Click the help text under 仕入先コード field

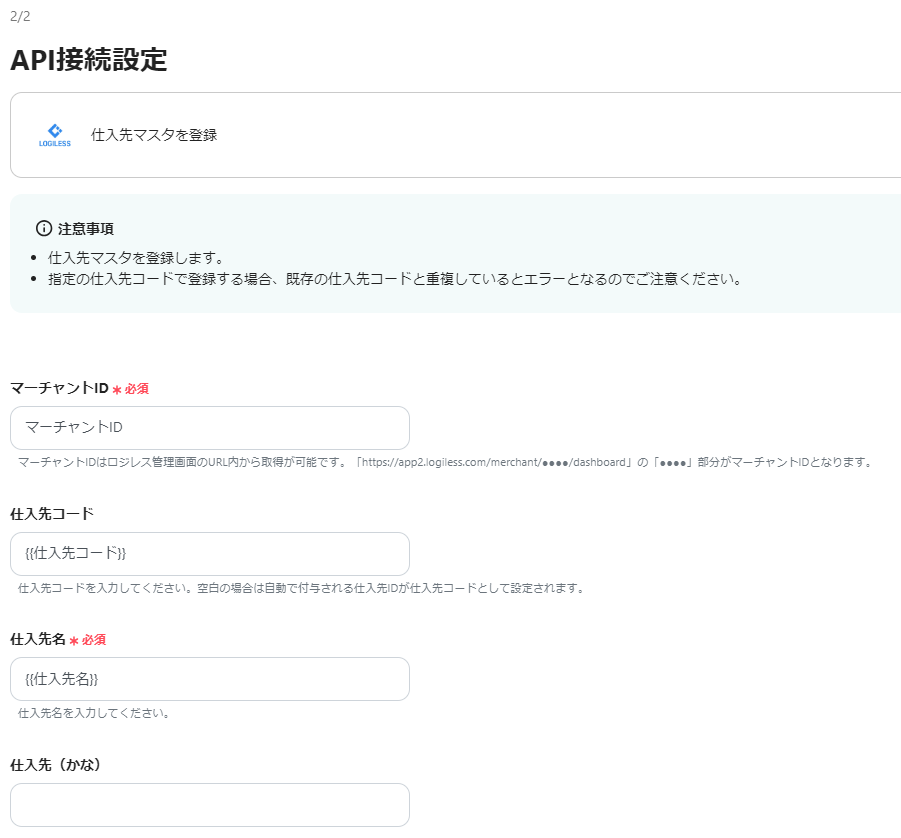300,588
